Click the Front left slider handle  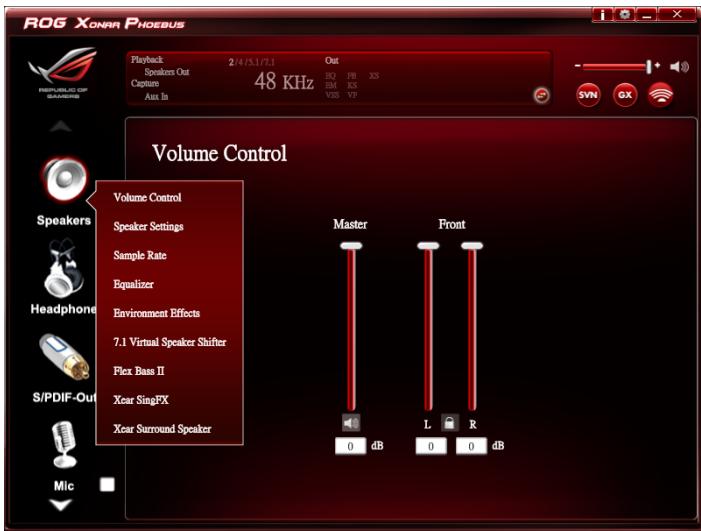428,245
